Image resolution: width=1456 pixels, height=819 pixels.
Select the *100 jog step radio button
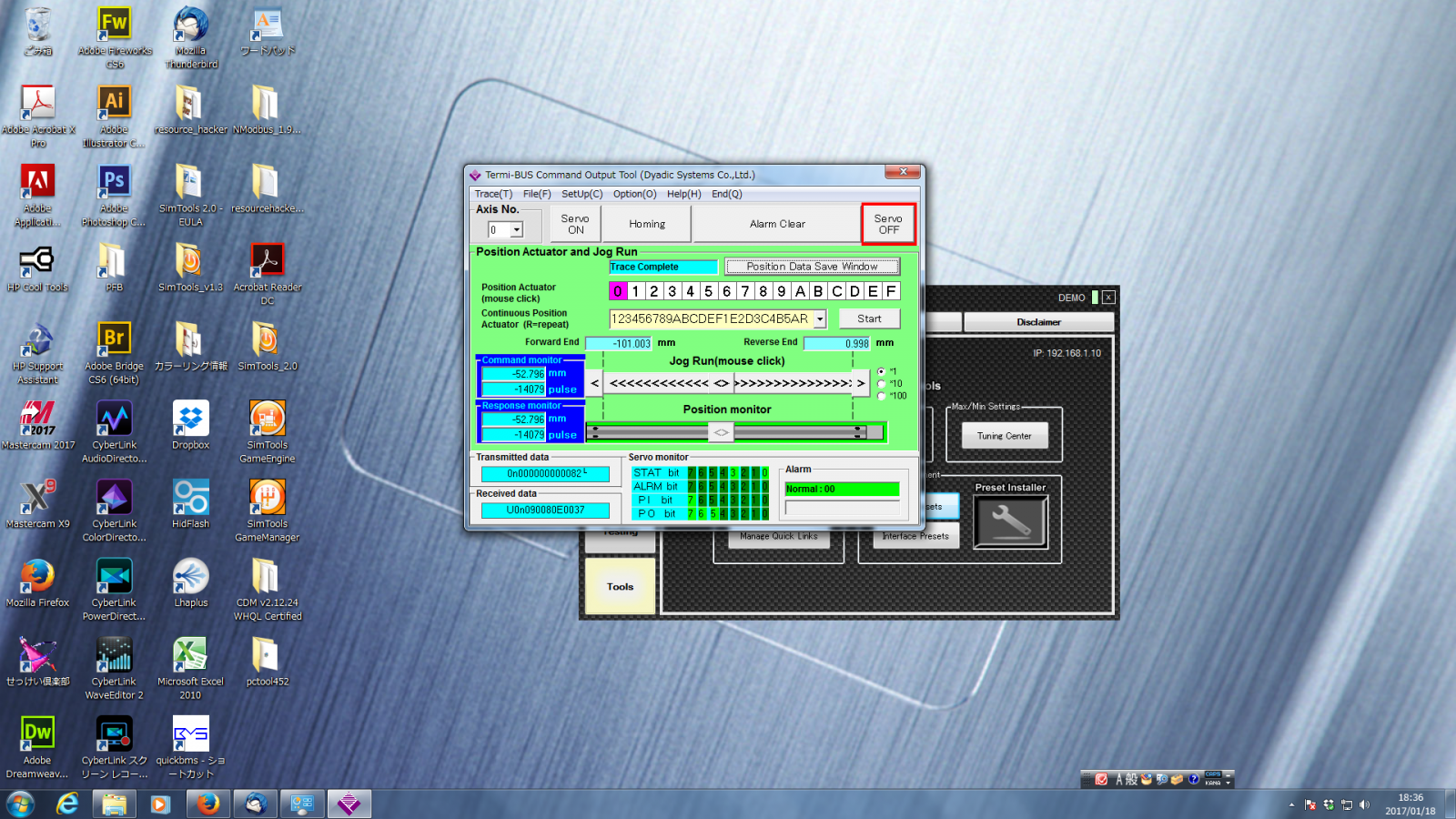[881, 396]
